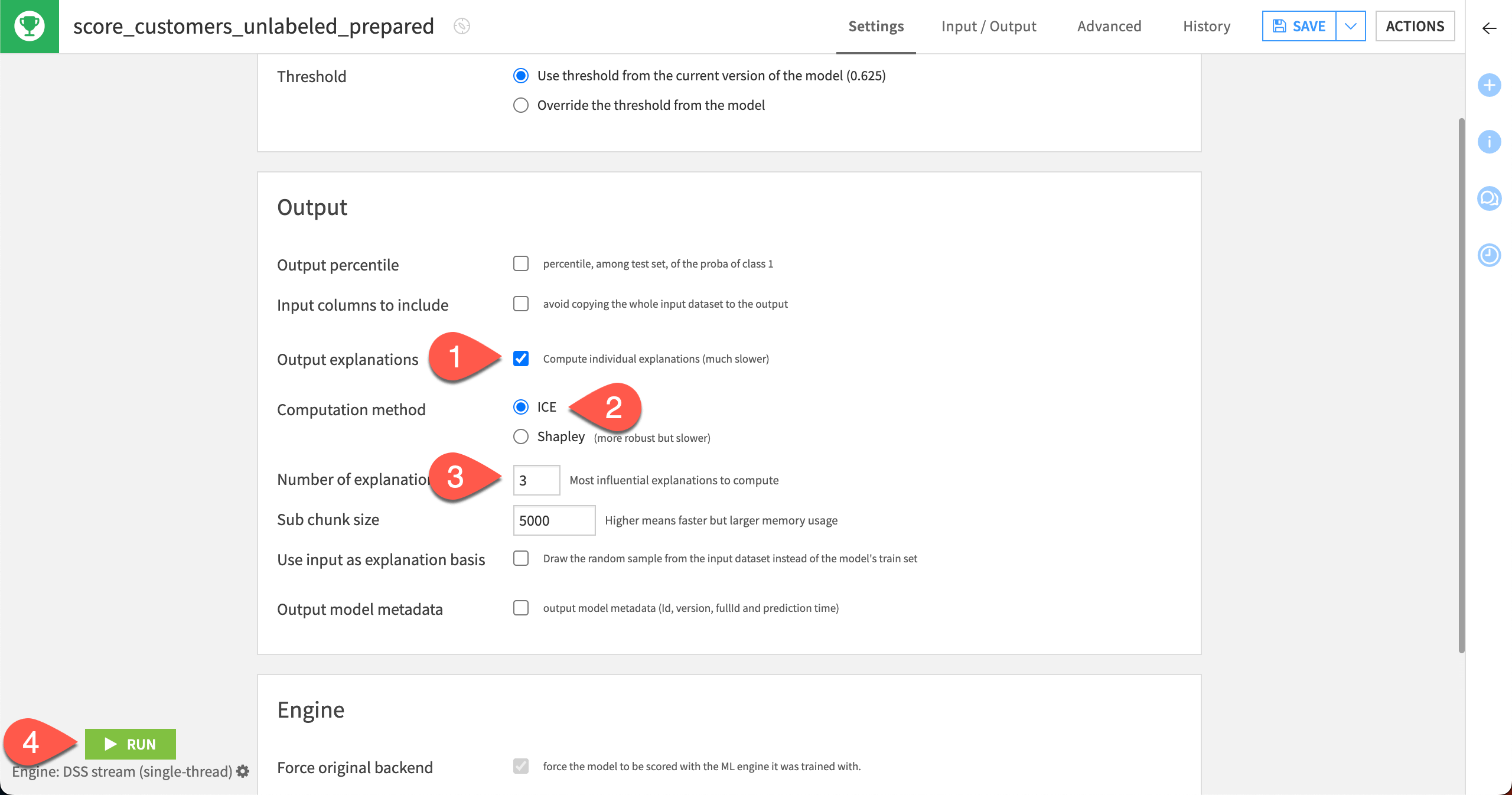This screenshot has height=795, width=1512.
Task: Select use threshold from current model version
Action: (520, 76)
